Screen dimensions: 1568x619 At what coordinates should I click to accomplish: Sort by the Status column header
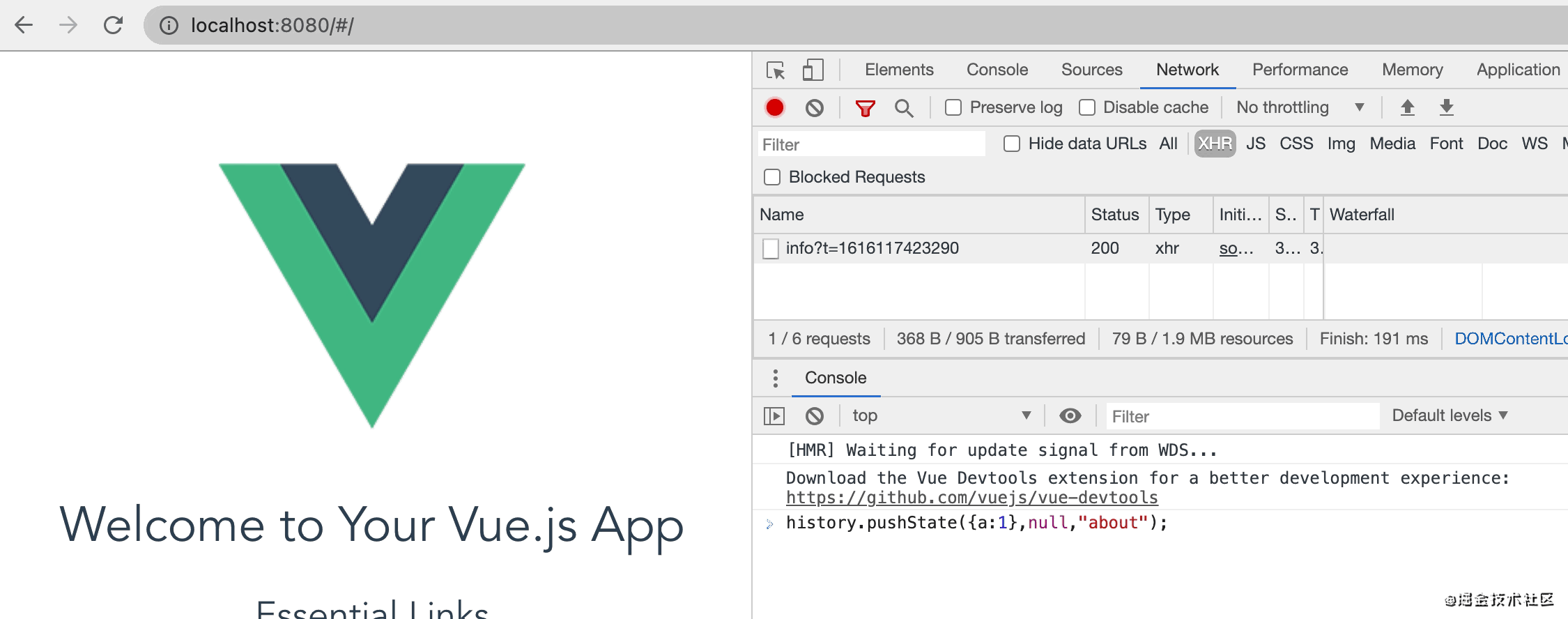1116,215
